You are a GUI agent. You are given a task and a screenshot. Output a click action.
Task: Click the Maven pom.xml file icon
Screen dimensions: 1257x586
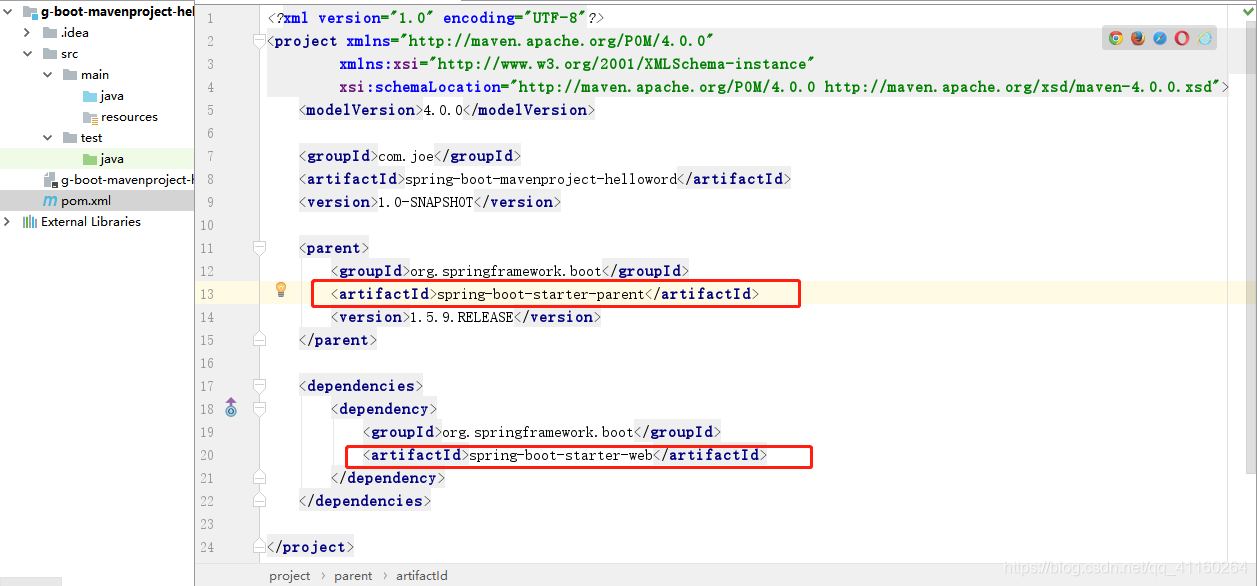pos(50,201)
